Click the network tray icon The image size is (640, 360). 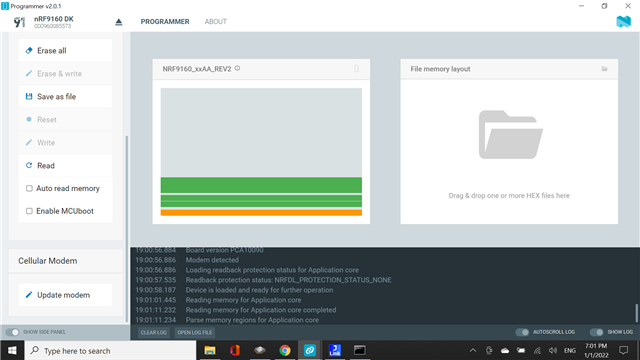pos(537,350)
